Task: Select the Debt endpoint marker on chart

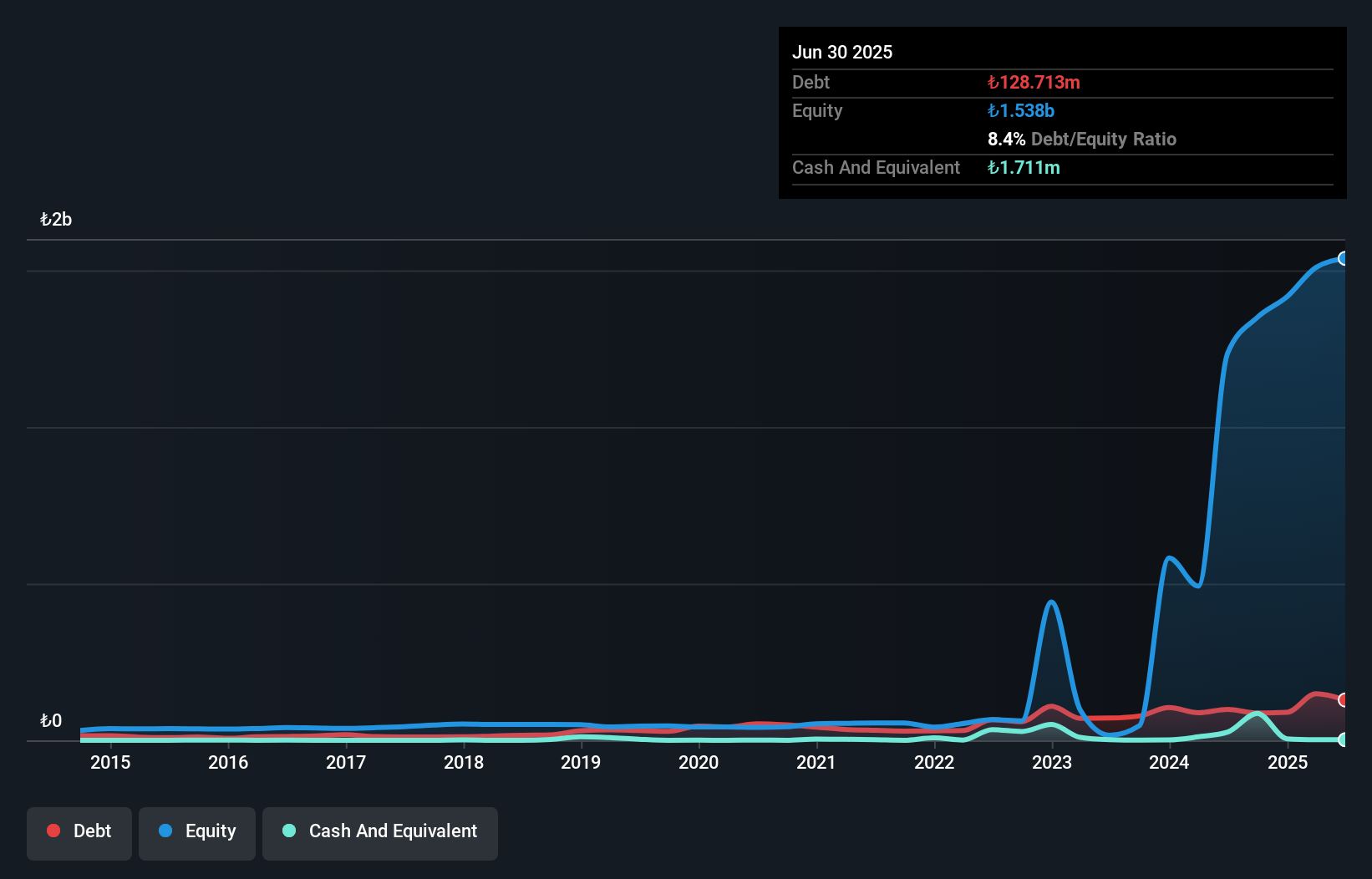Action: click(x=1344, y=699)
